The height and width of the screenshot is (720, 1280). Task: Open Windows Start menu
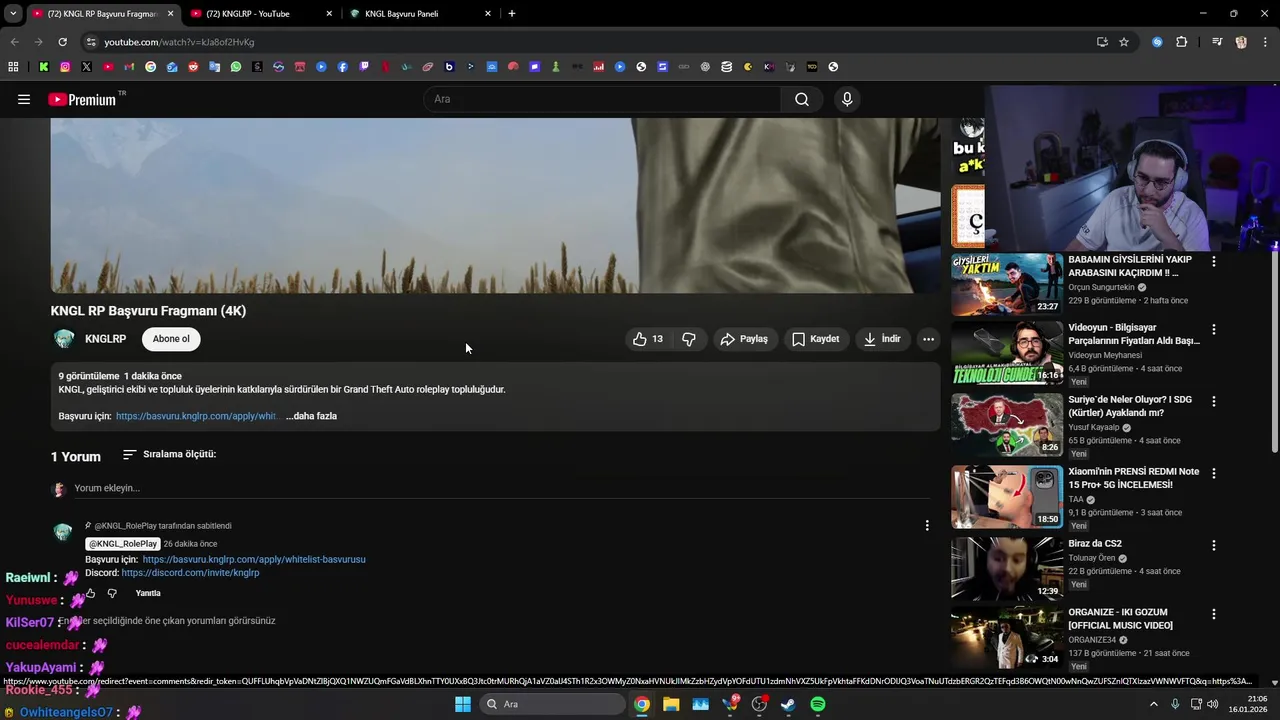pos(463,704)
